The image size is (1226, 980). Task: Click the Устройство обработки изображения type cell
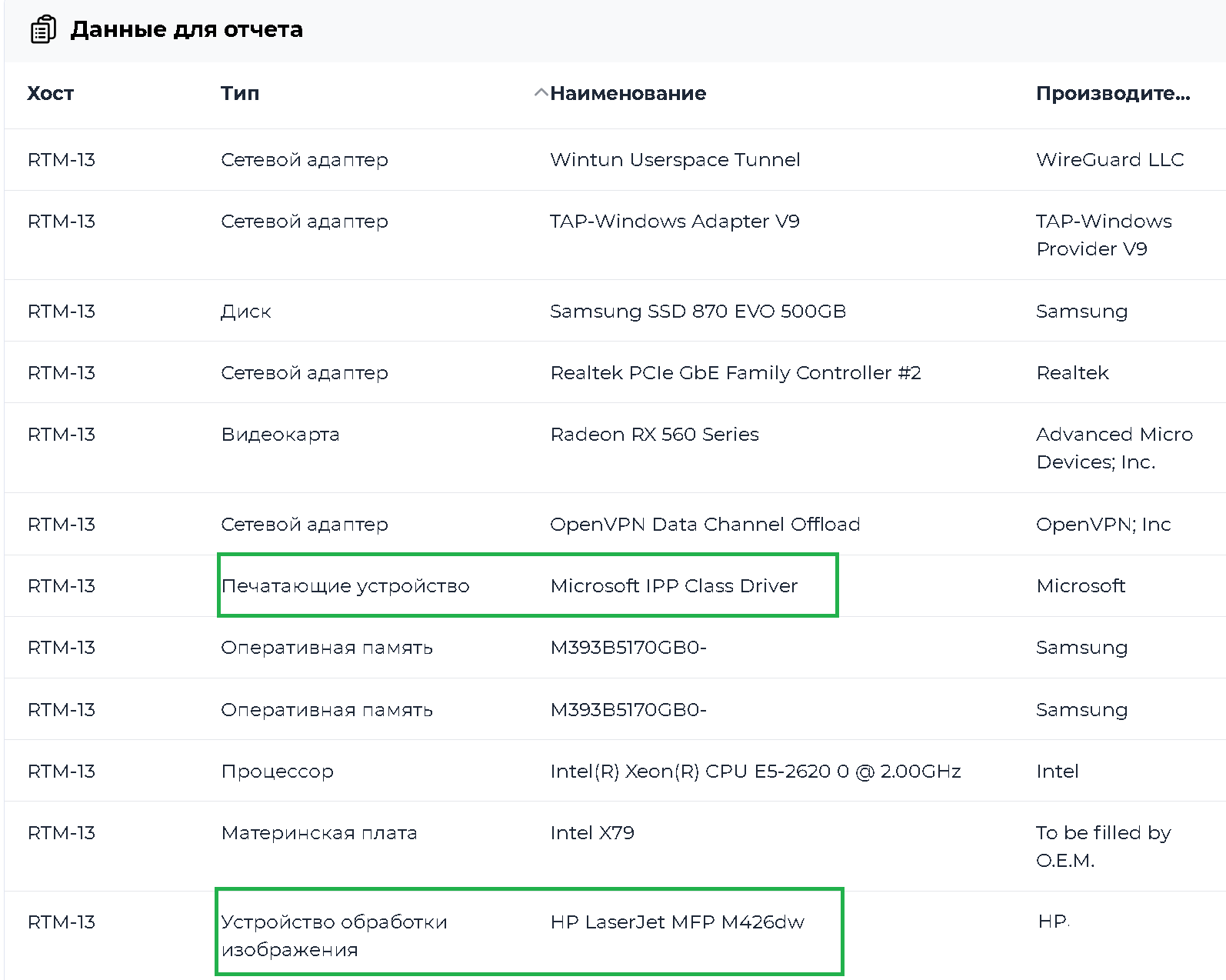tap(334, 935)
